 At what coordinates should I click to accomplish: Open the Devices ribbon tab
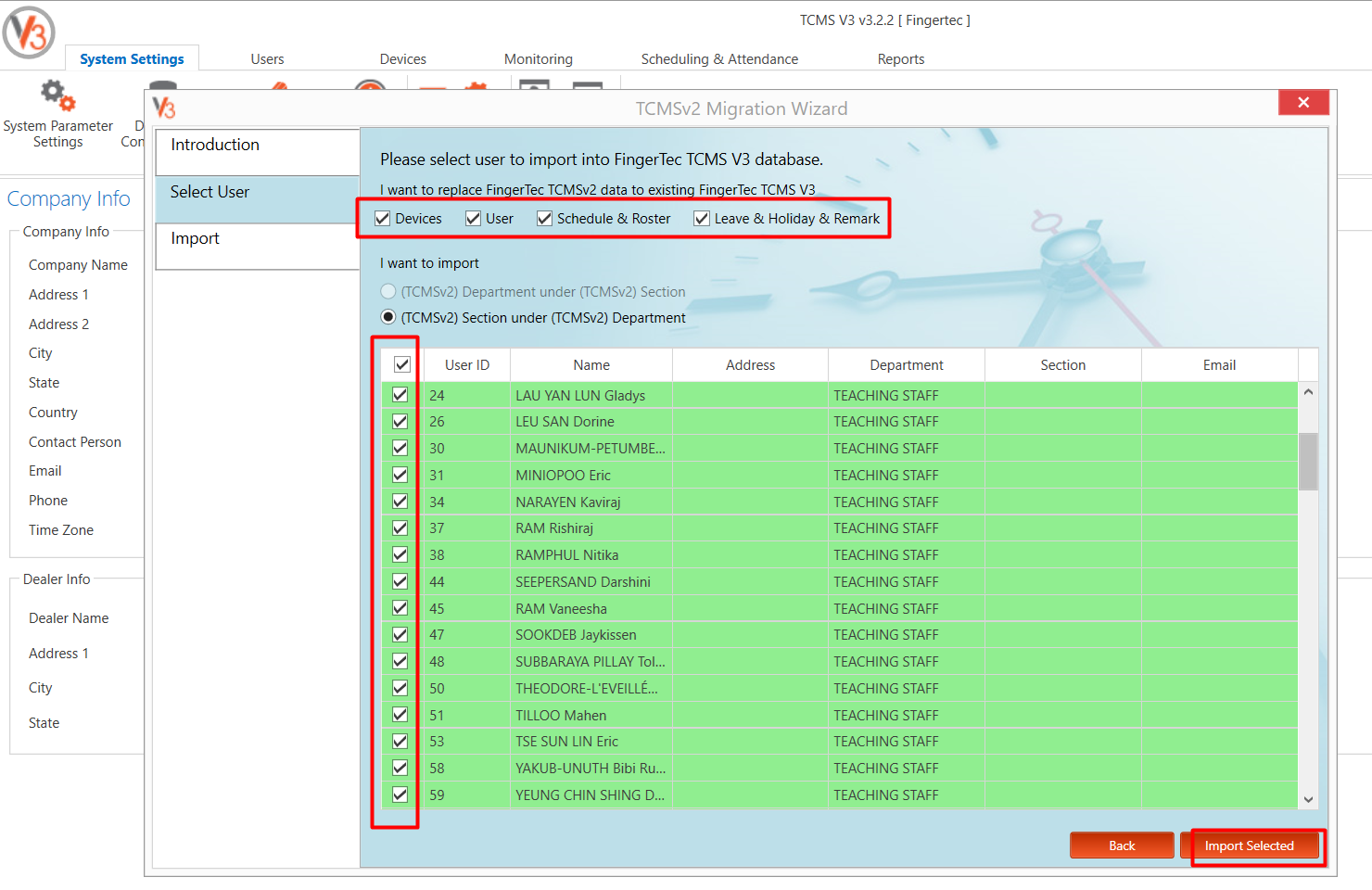coord(403,58)
